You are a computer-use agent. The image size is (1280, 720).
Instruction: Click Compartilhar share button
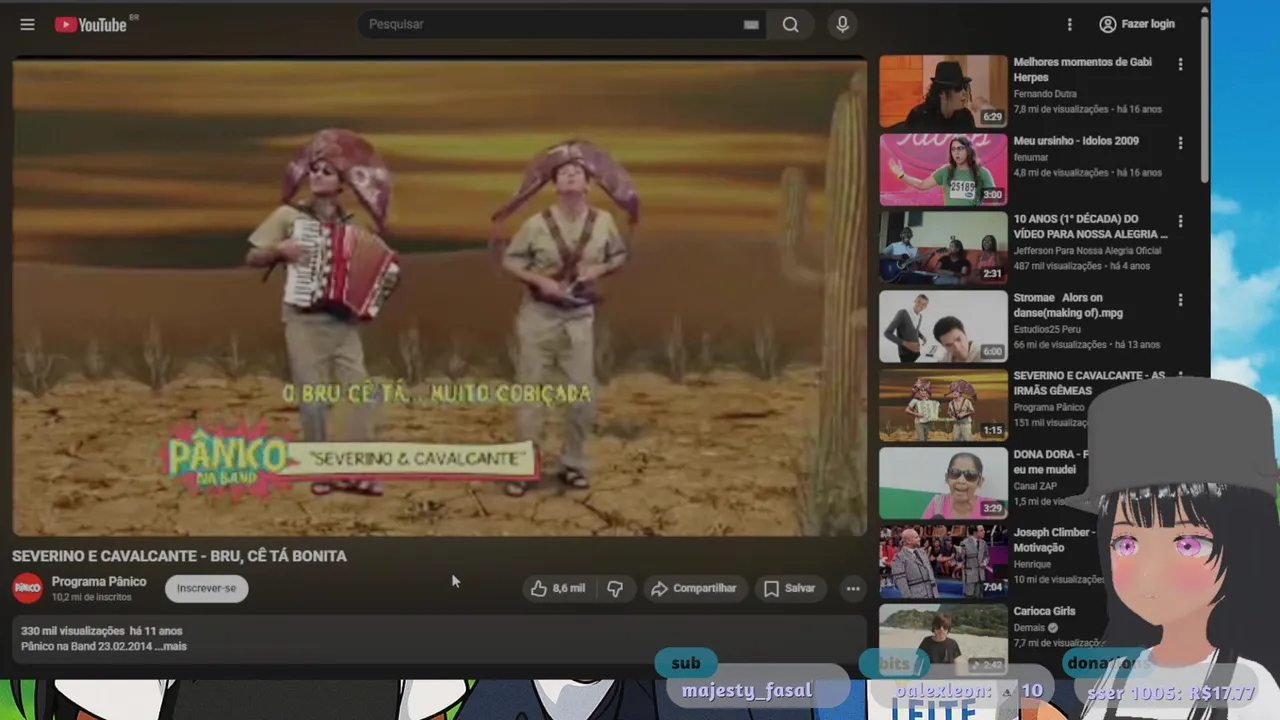[693, 588]
